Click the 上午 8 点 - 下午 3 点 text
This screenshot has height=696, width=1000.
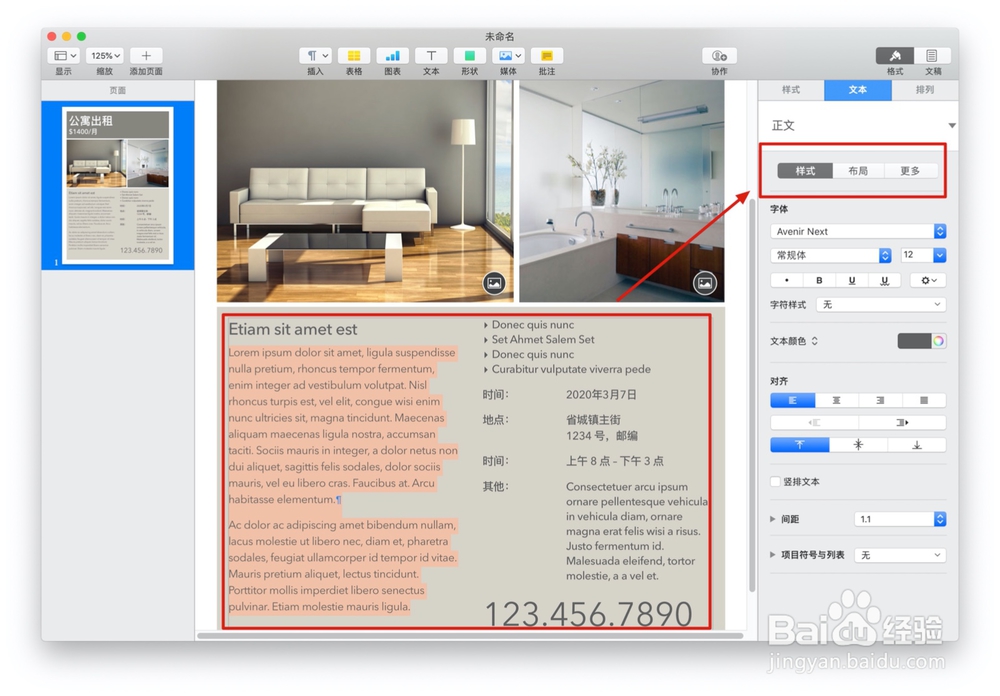click(x=615, y=461)
